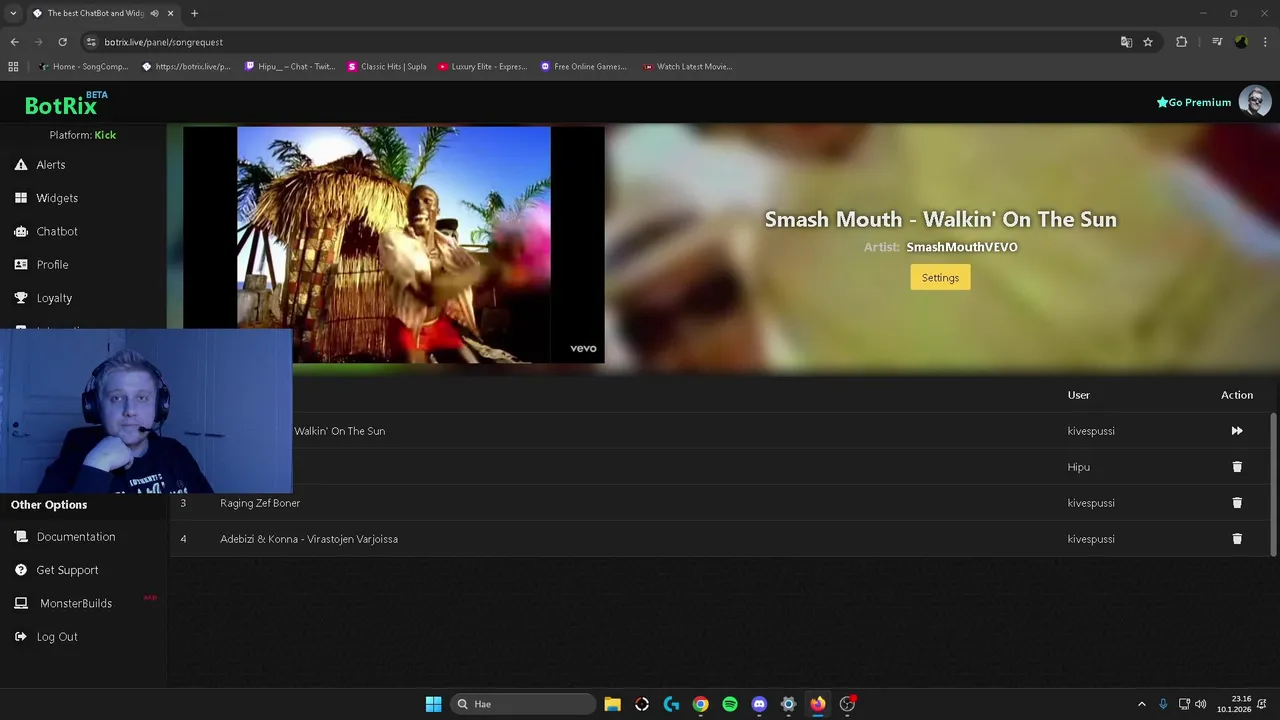Click the address bar URL
Image resolution: width=1280 pixels, height=720 pixels.
[163, 42]
